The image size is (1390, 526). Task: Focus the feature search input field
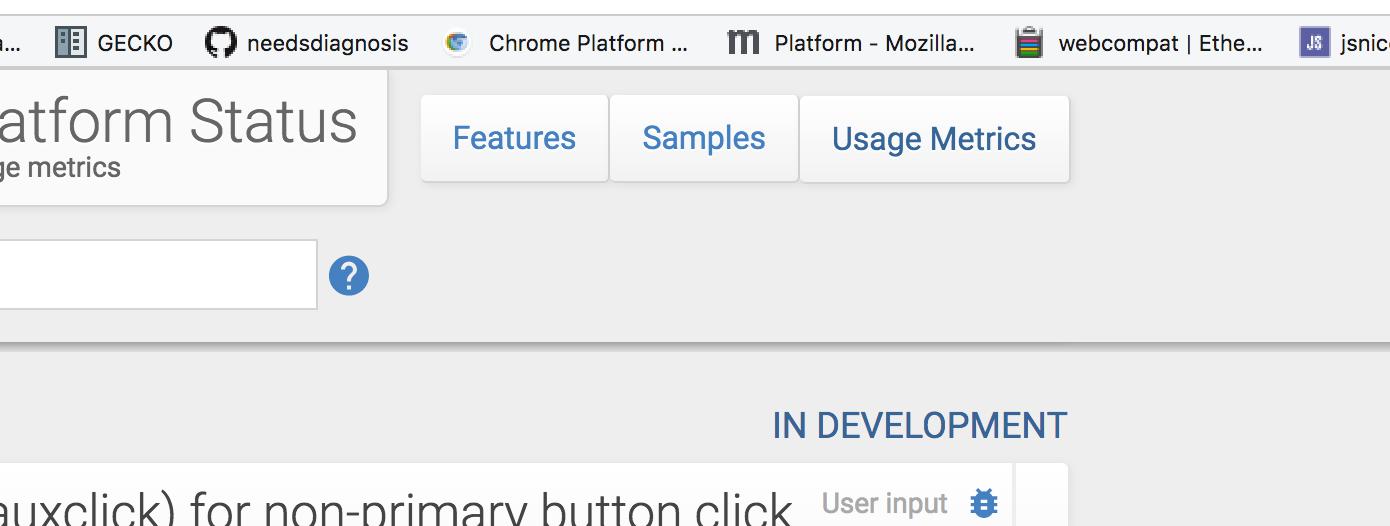point(150,275)
